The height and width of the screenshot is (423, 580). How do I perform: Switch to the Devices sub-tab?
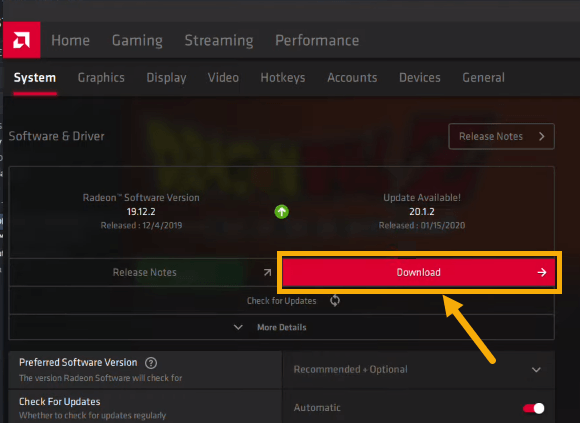(x=420, y=78)
